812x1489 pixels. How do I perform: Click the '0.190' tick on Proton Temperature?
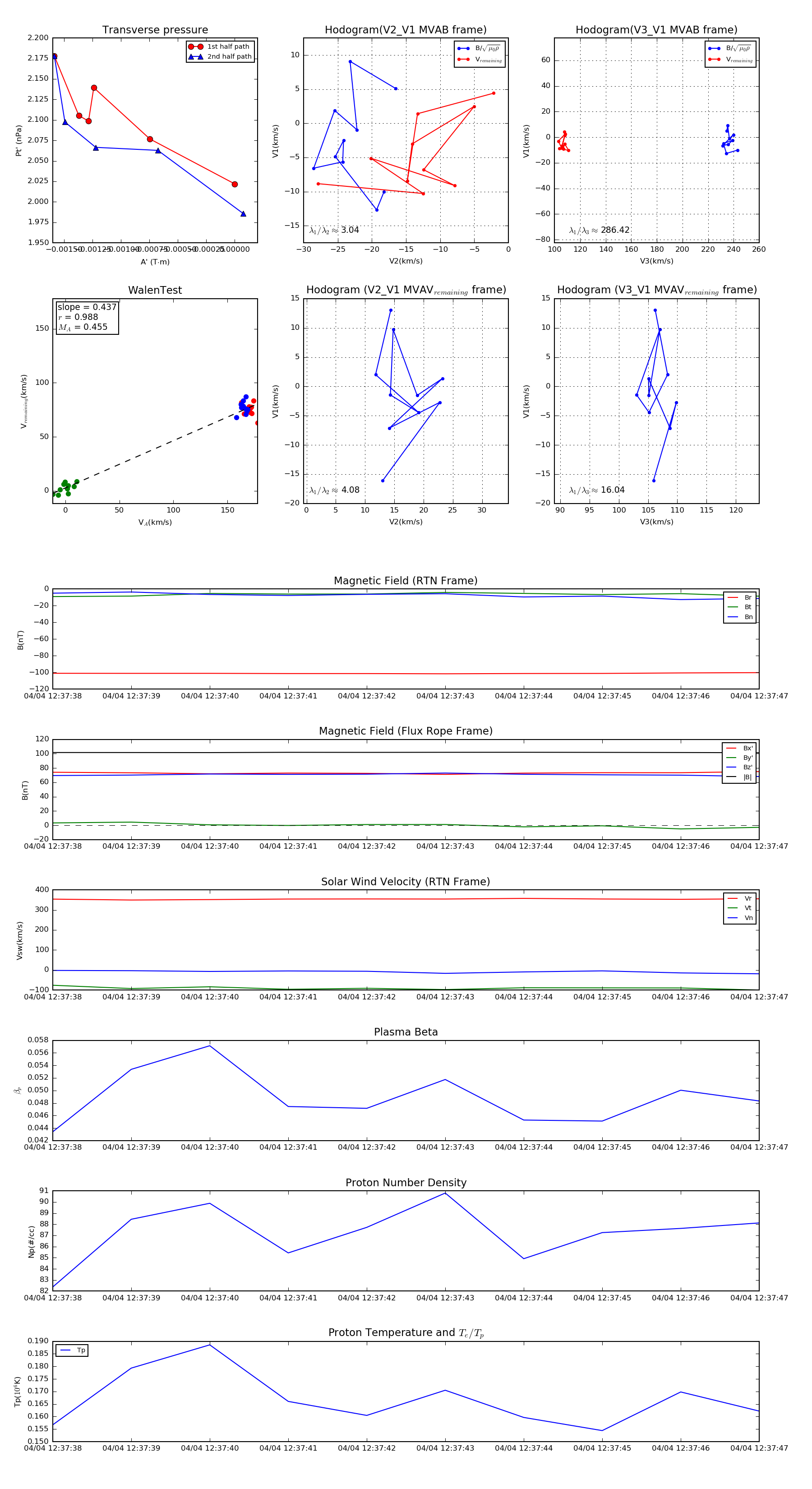[37, 1341]
